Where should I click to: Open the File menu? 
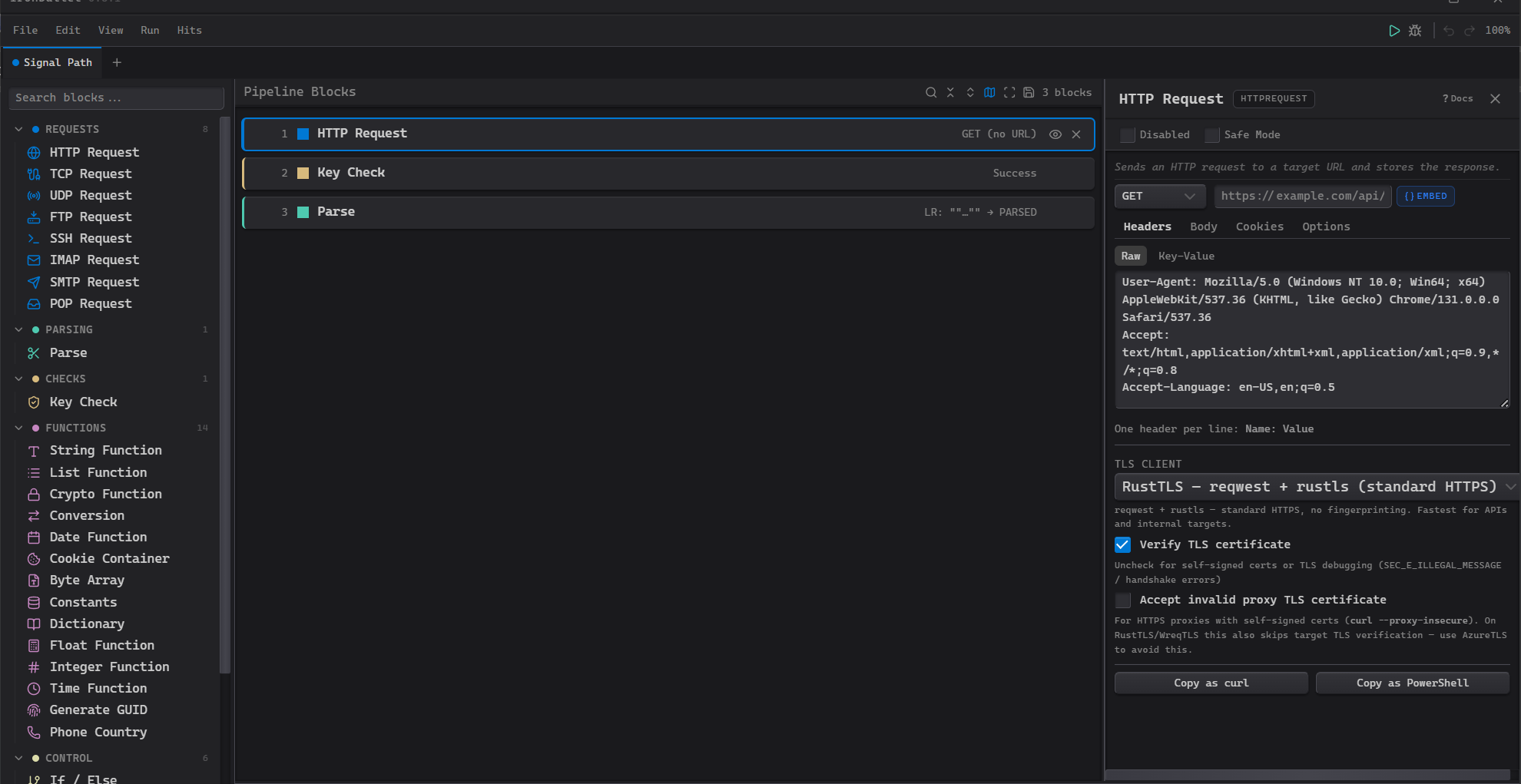coord(25,30)
